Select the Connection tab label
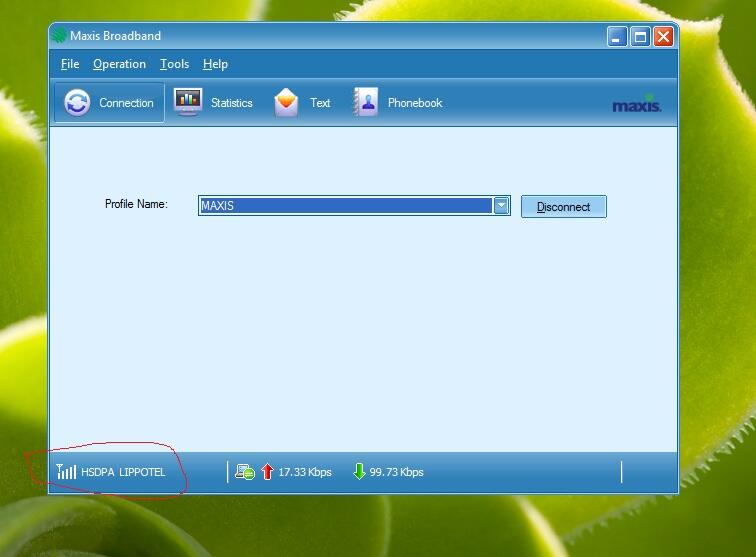This screenshot has width=756, height=557. (x=126, y=103)
